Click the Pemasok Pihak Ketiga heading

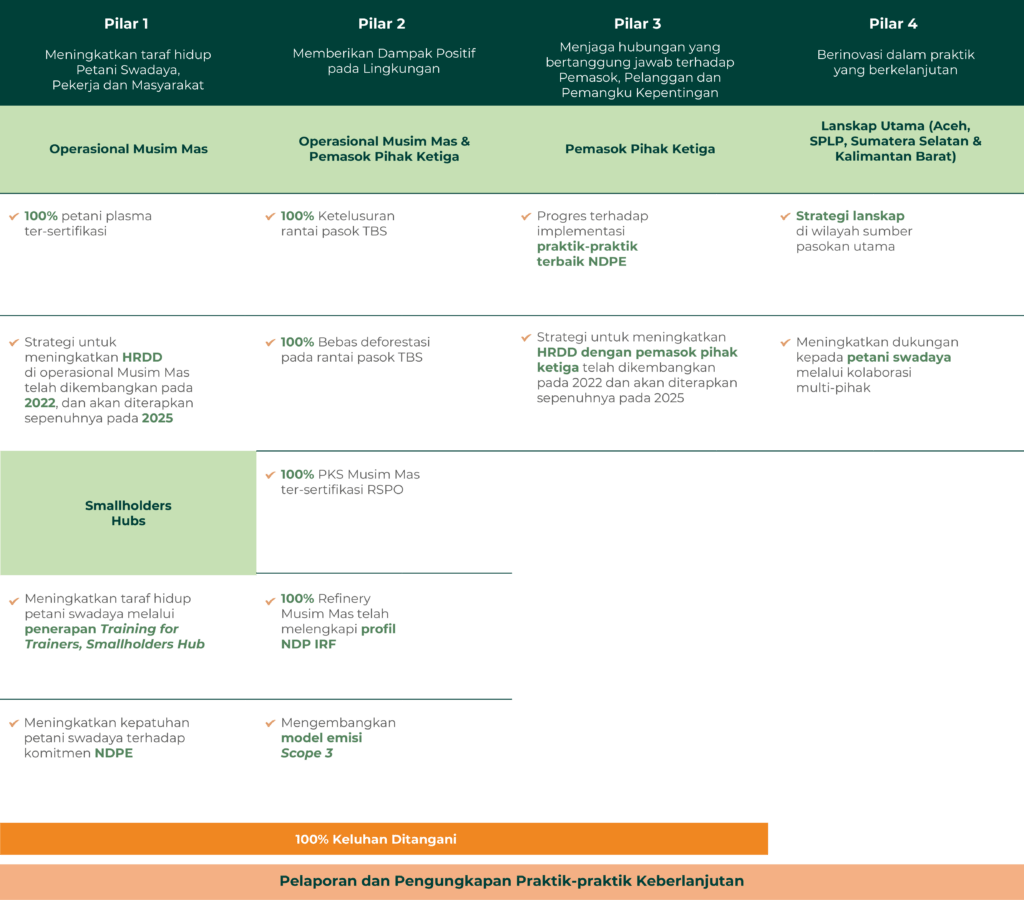tap(640, 149)
